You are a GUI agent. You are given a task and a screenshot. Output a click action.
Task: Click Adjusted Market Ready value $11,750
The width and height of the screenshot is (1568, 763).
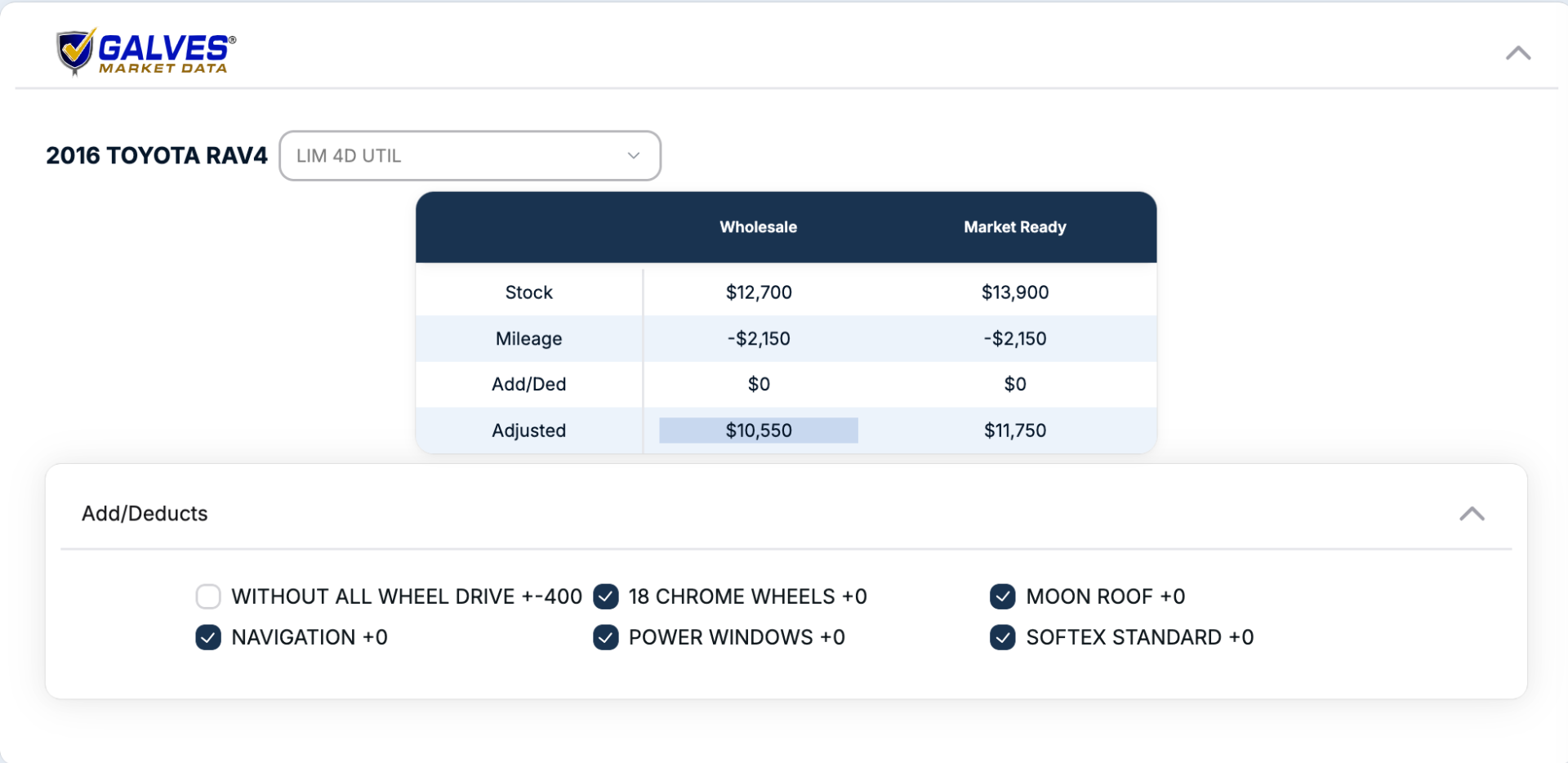pos(1015,431)
